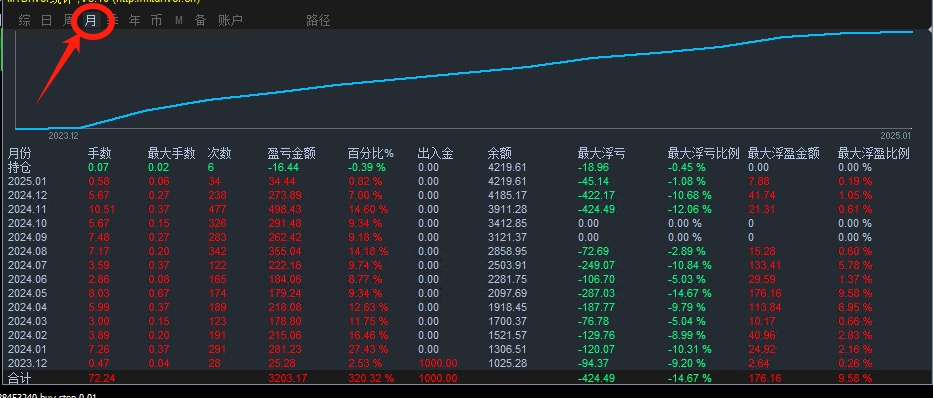Click the floating loss -422.17
The height and width of the screenshot is (398, 933).
click(x=595, y=195)
